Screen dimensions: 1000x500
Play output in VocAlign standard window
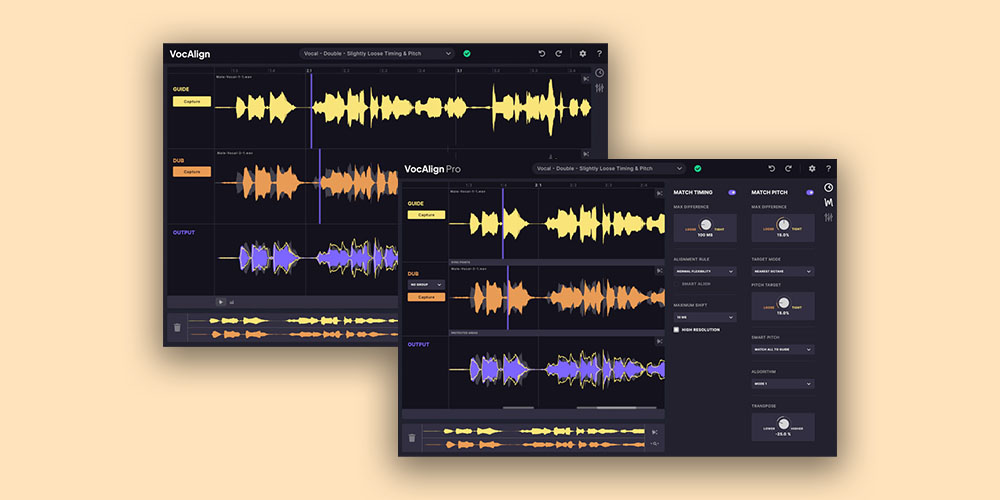pyautogui.click(x=221, y=302)
